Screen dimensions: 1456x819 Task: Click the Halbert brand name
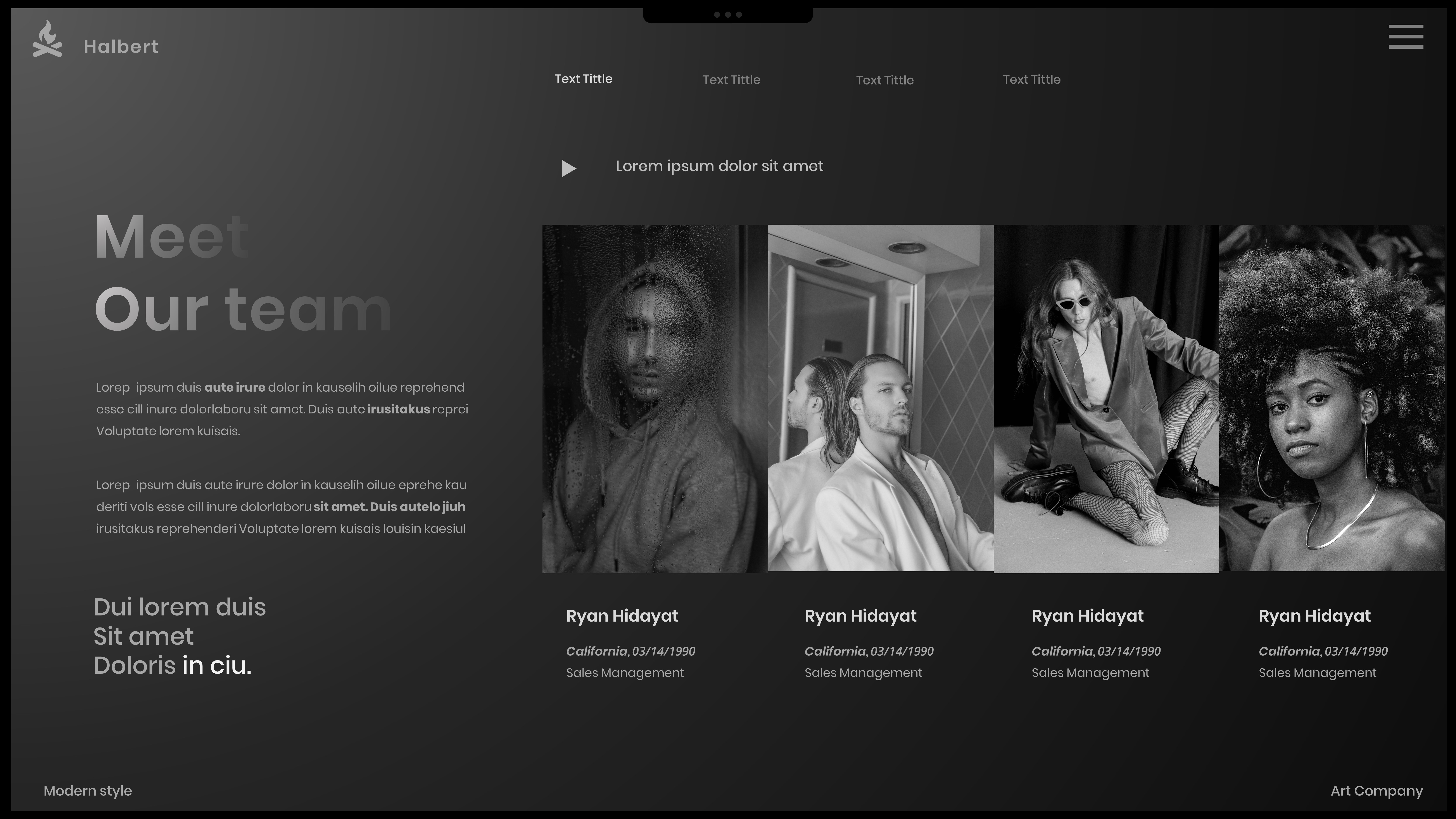click(x=121, y=46)
